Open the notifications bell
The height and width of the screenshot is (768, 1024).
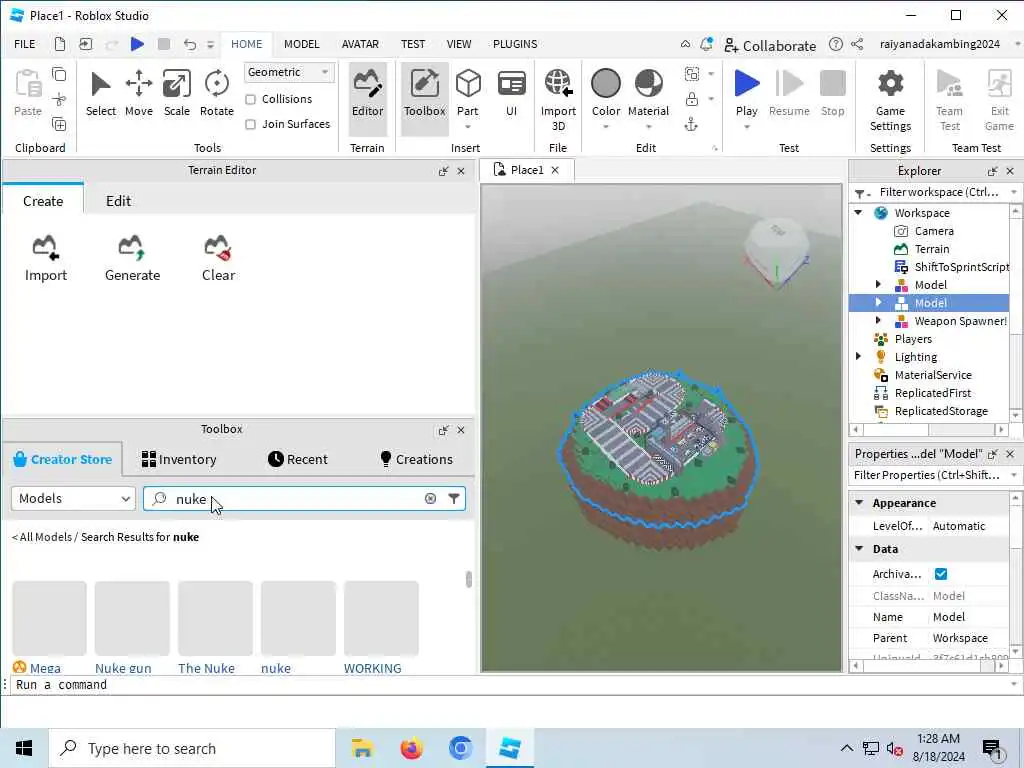tap(706, 44)
